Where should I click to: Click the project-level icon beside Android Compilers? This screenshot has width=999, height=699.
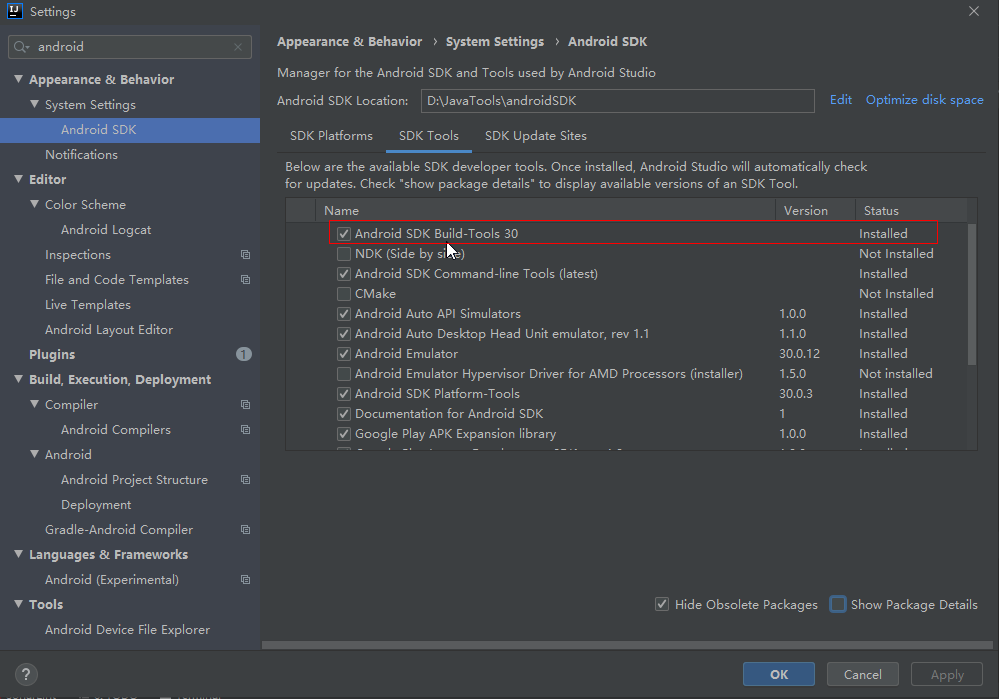(x=245, y=429)
